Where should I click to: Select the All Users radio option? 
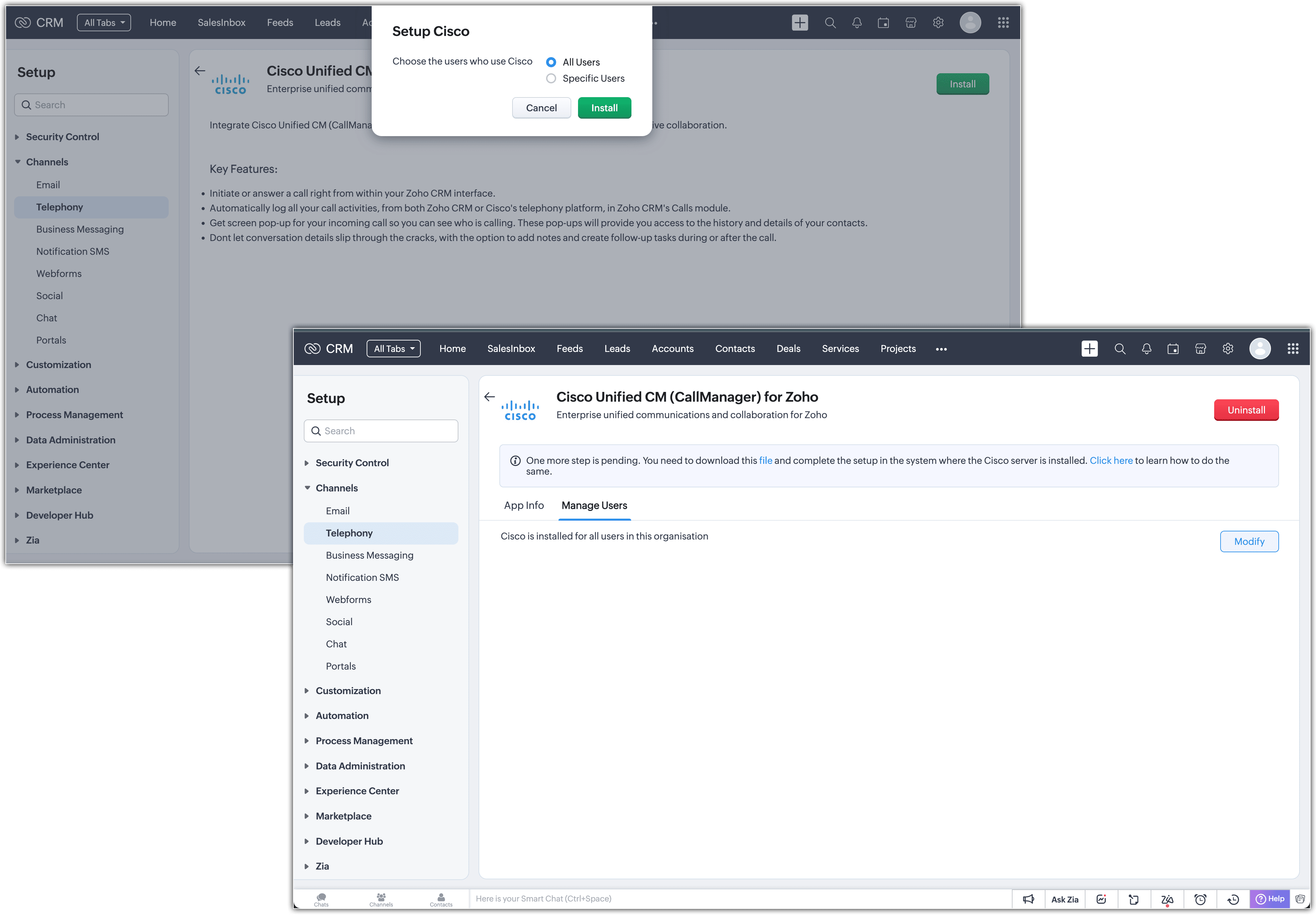pyautogui.click(x=551, y=62)
